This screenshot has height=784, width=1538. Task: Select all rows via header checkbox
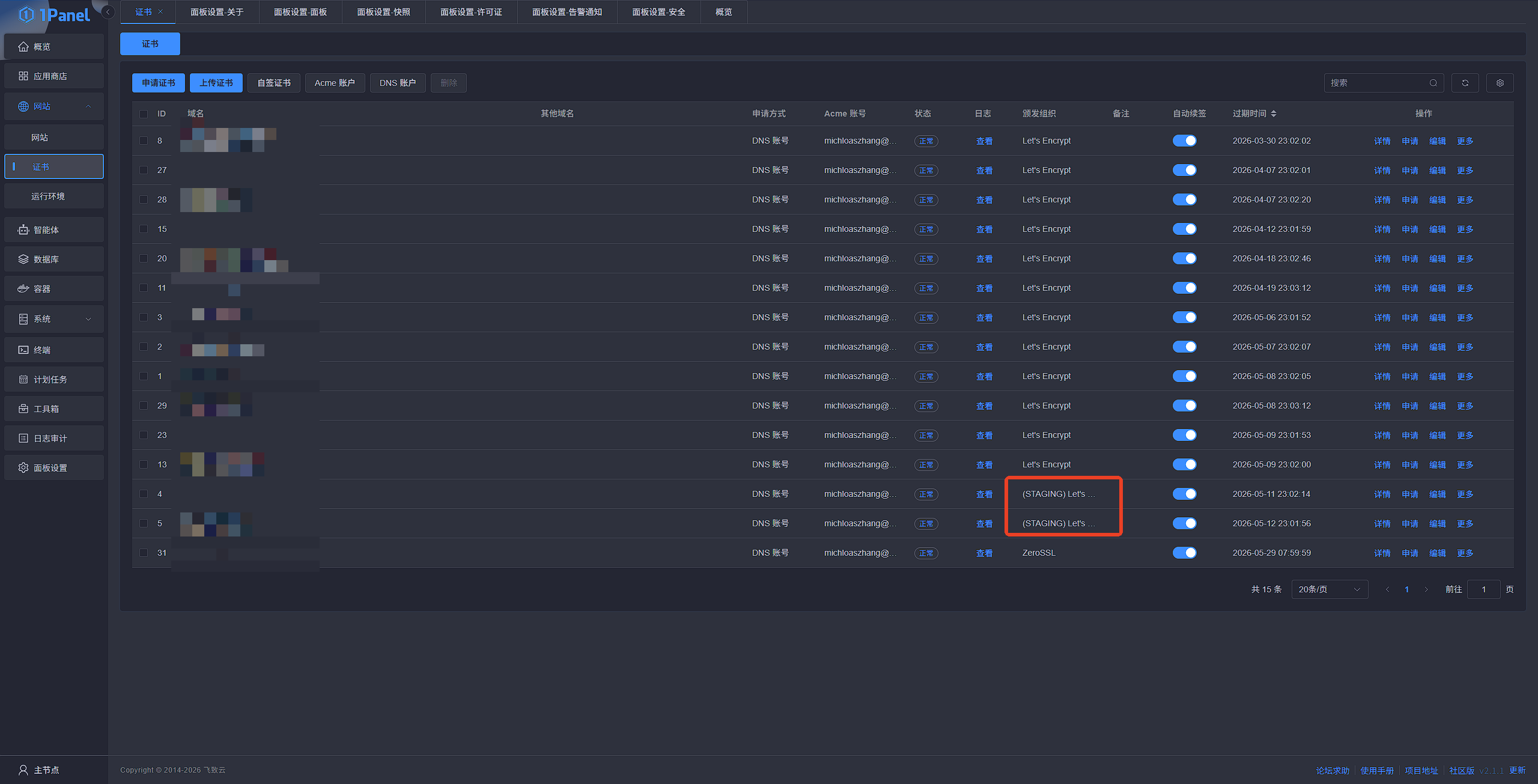(144, 114)
